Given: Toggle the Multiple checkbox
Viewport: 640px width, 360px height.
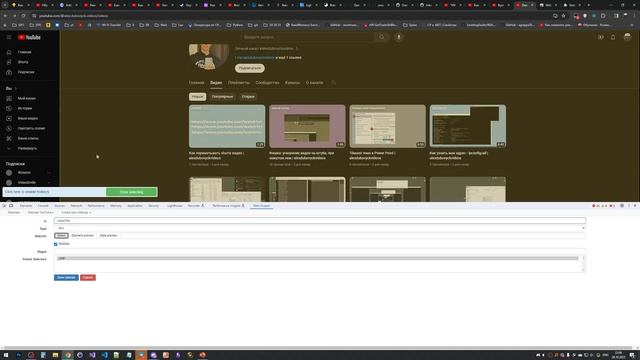Looking at the screenshot, I should 56,244.
